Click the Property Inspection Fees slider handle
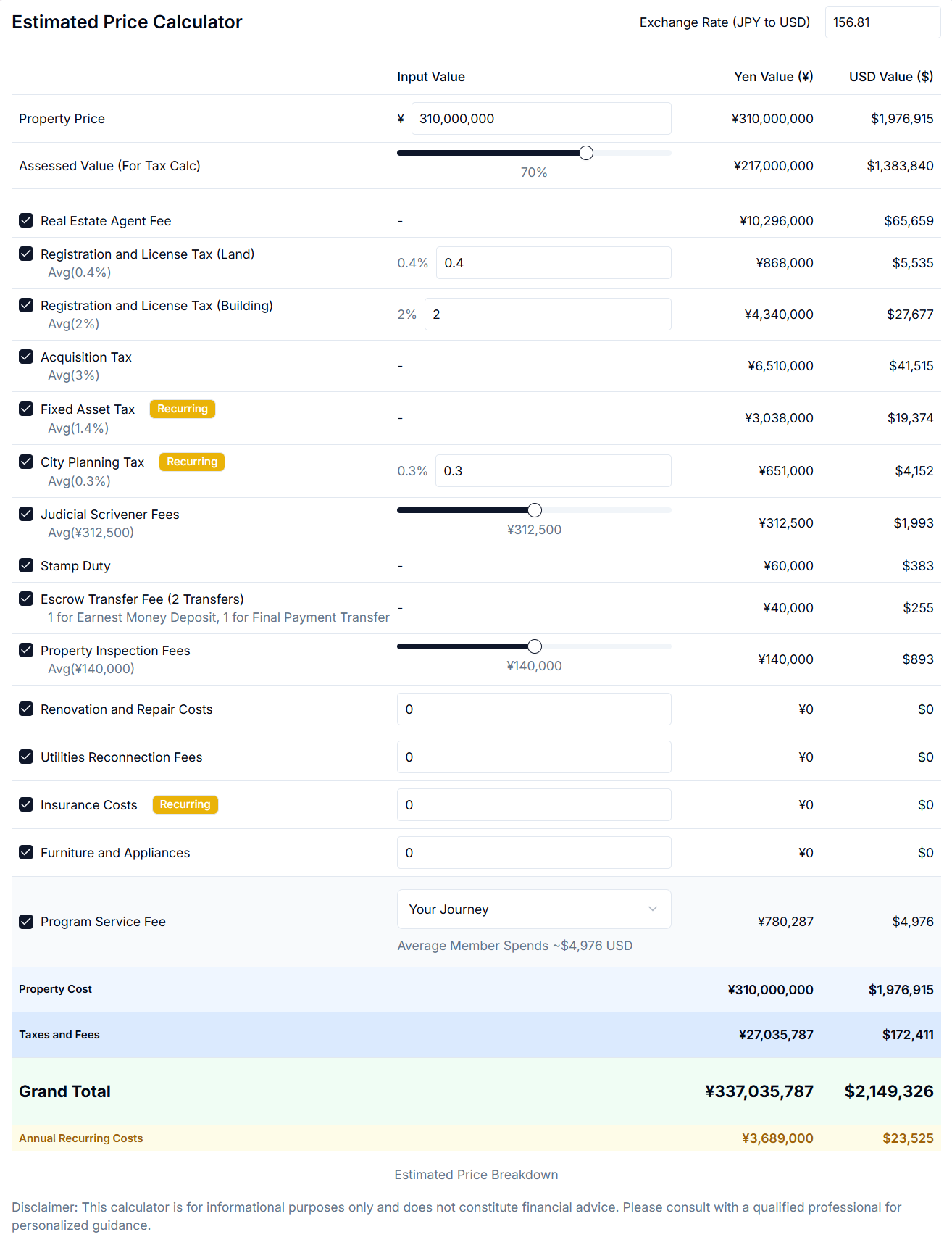952x1237 pixels. (x=535, y=646)
